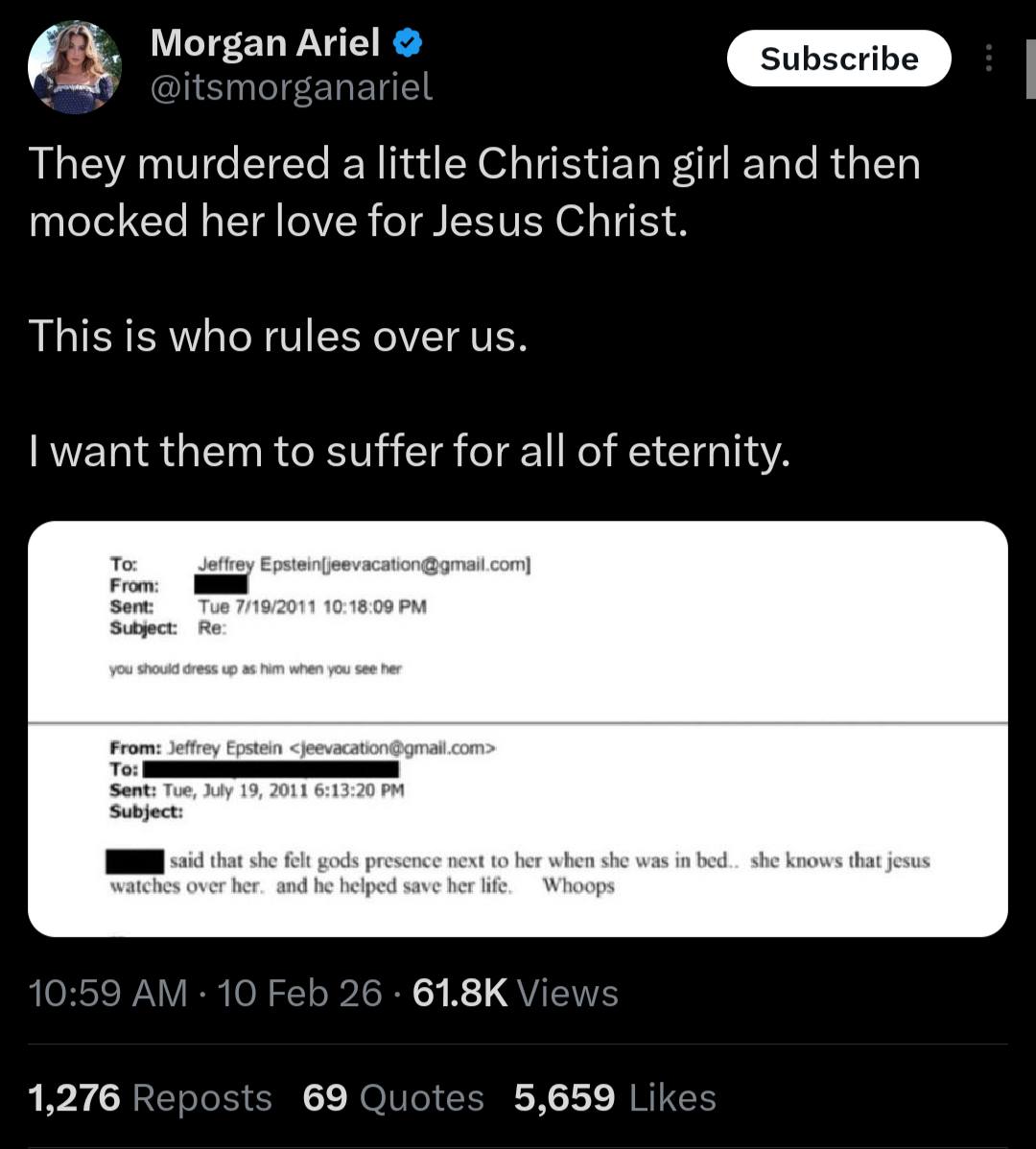Visit the @itsmorganariel handle link
Screen dimensions: 1036x1149
292,87
